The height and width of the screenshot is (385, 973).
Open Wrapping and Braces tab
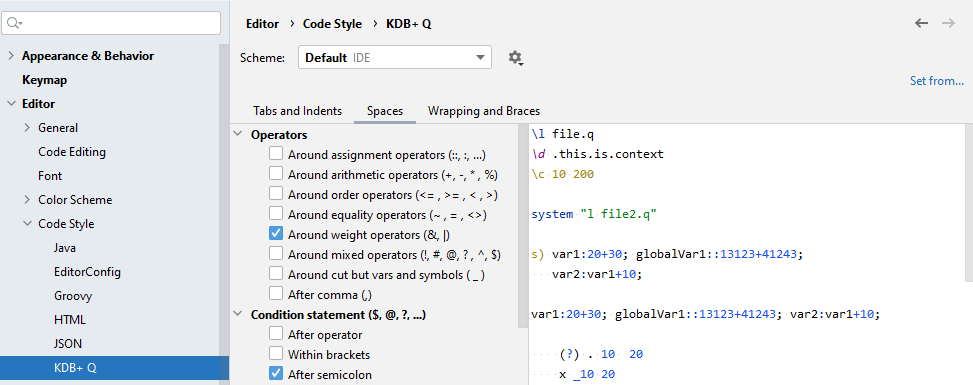pyautogui.click(x=484, y=111)
